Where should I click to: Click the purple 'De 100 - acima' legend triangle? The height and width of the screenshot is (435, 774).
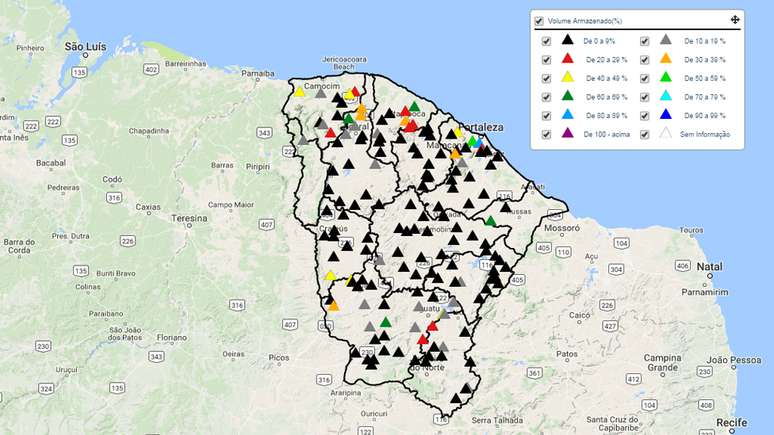(x=567, y=134)
